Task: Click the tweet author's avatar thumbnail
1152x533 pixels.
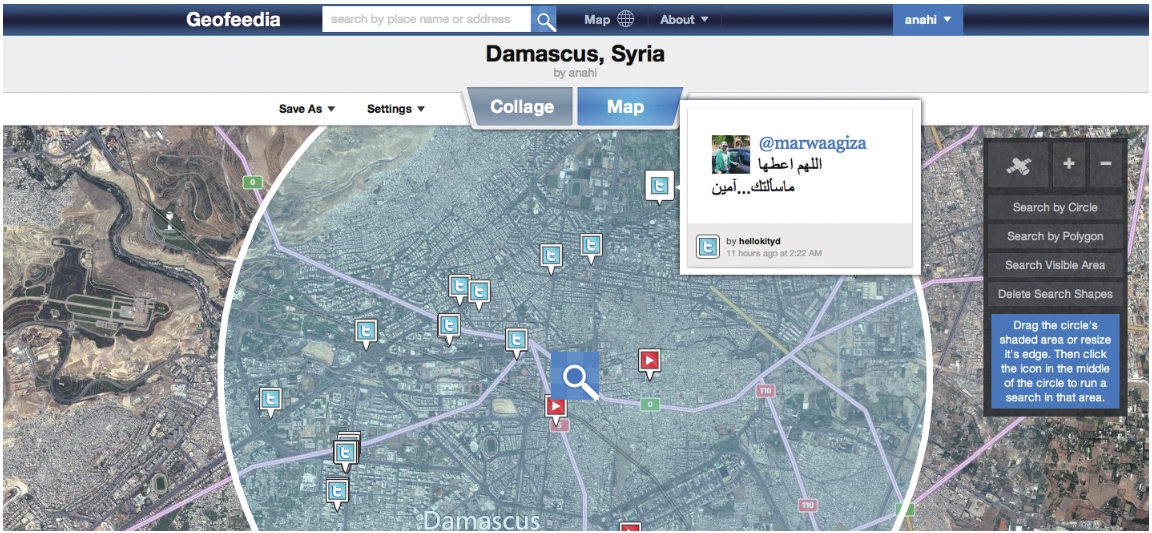Action: click(x=731, y=154)
